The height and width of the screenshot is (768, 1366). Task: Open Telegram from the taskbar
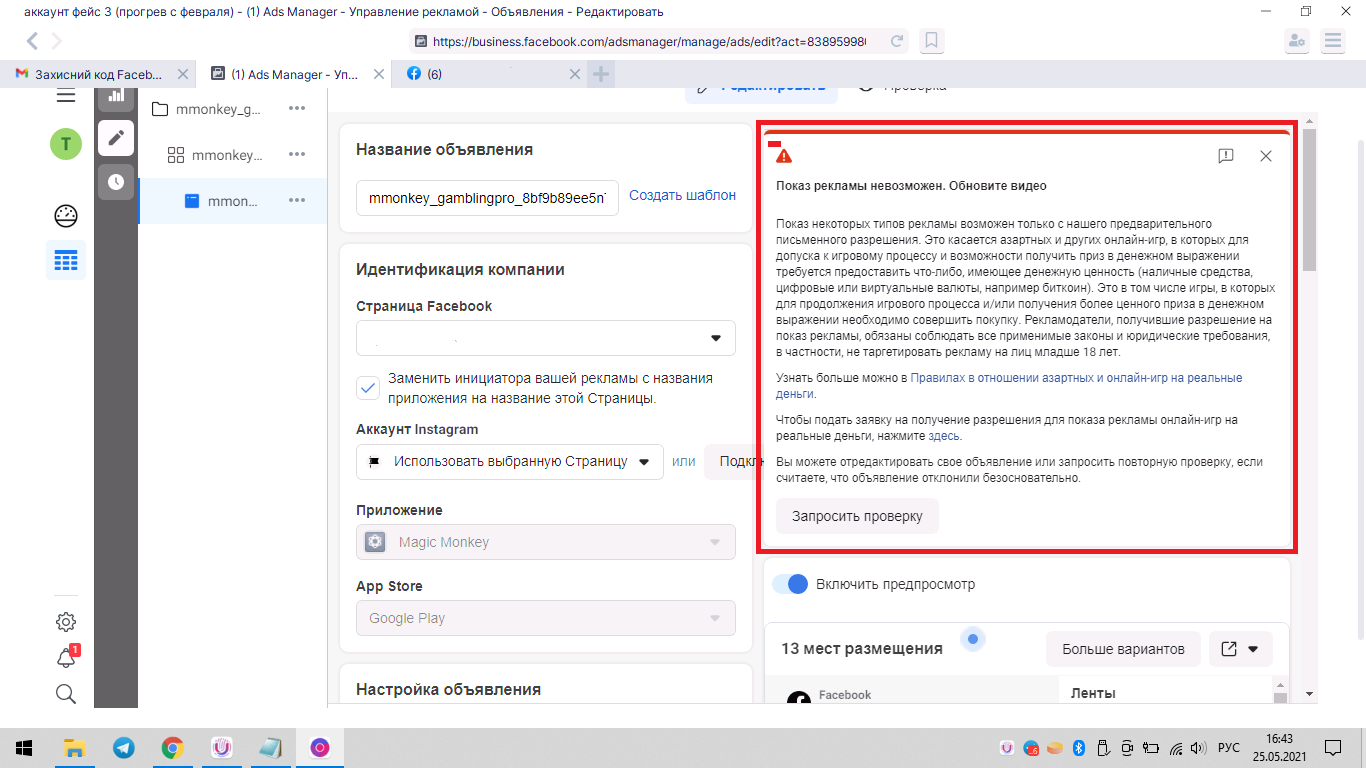click(x=124, y=747)
